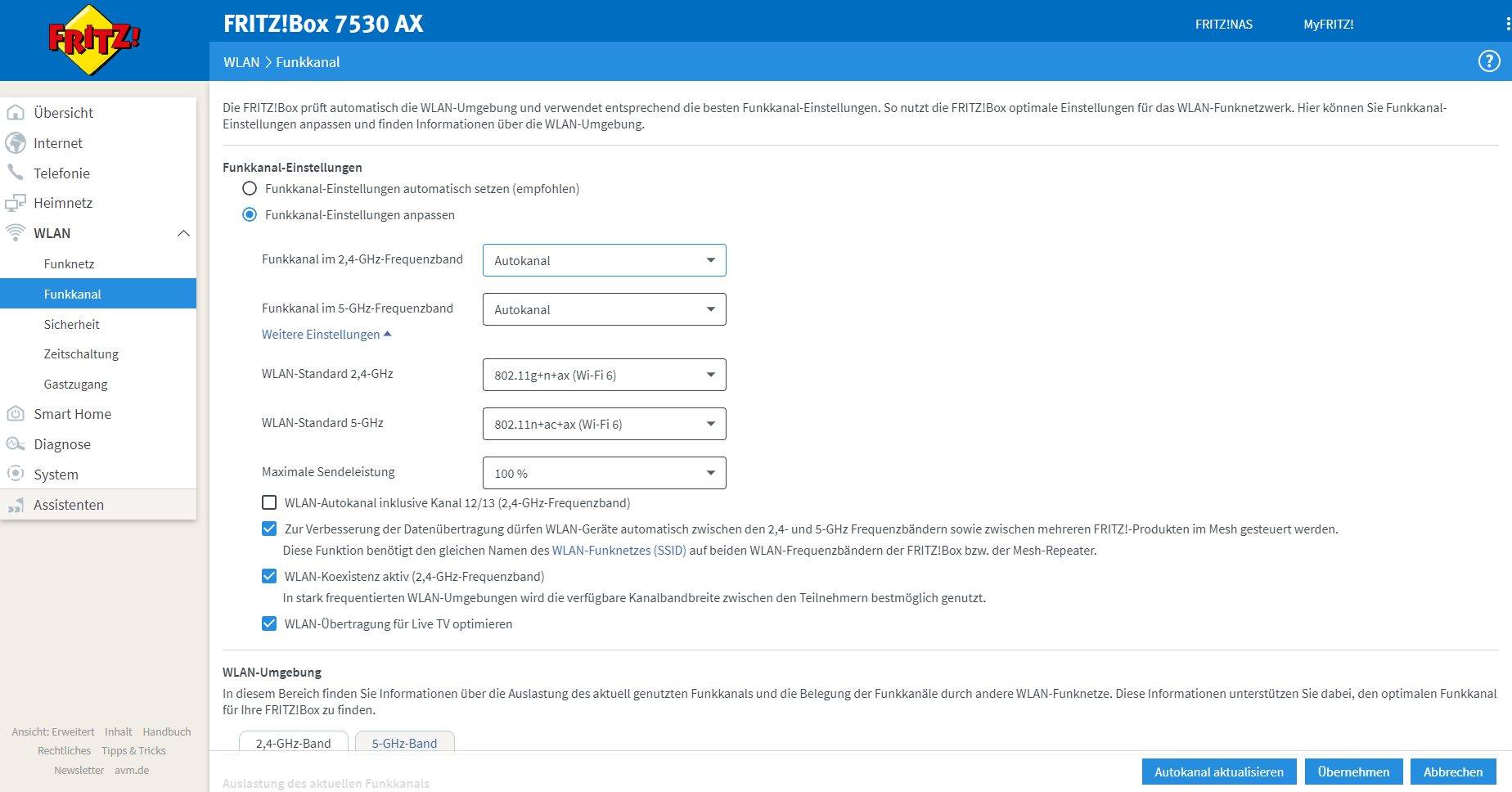
Task: Click the WLAN wifi icon
Action: tap(16, 233)
